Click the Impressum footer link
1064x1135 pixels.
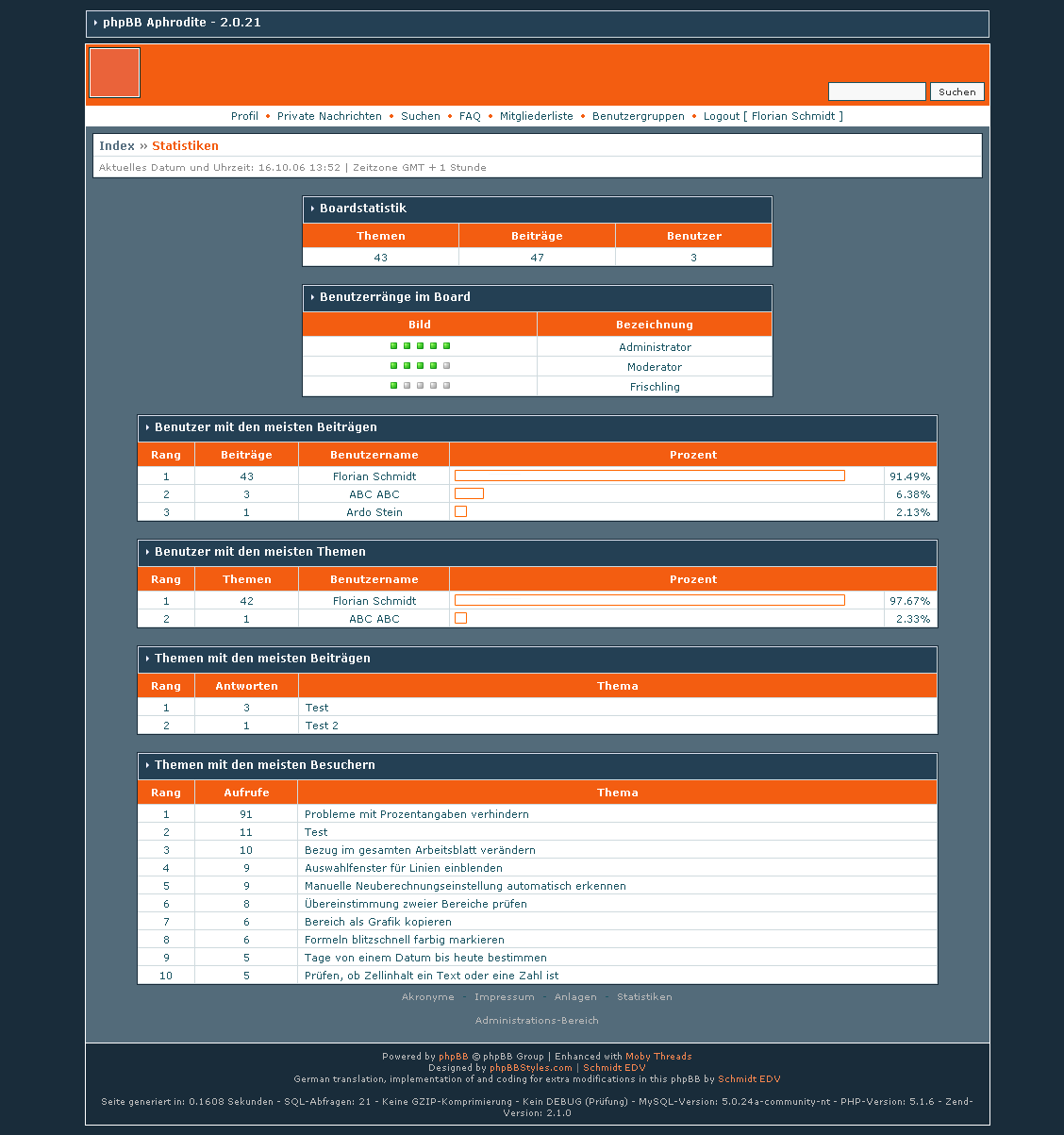504,997
